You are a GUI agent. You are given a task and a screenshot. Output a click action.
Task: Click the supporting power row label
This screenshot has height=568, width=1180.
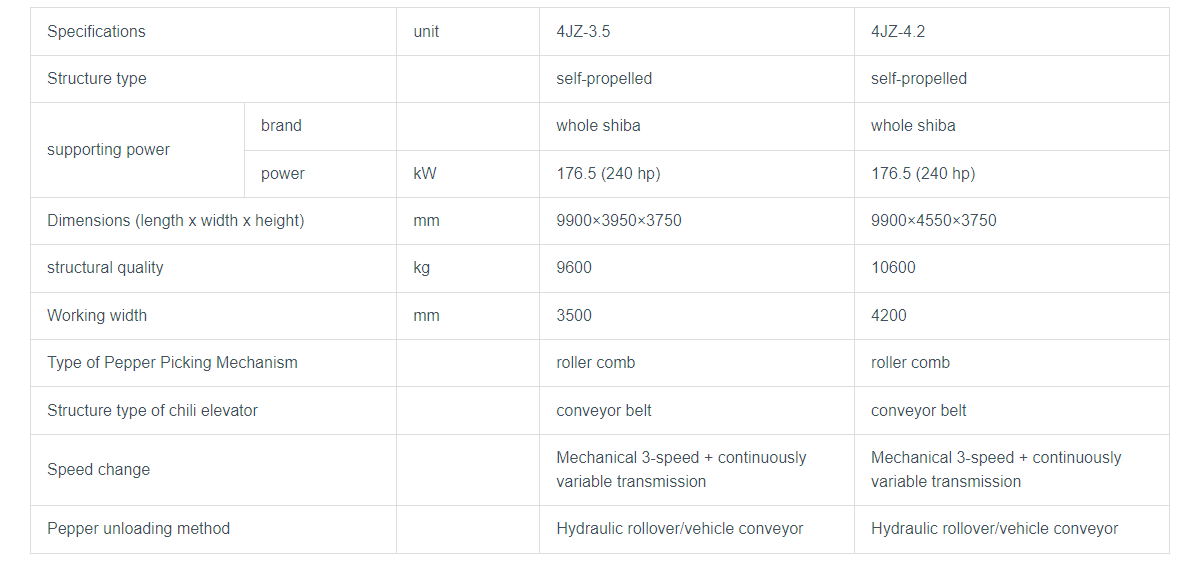coord(108,150)
